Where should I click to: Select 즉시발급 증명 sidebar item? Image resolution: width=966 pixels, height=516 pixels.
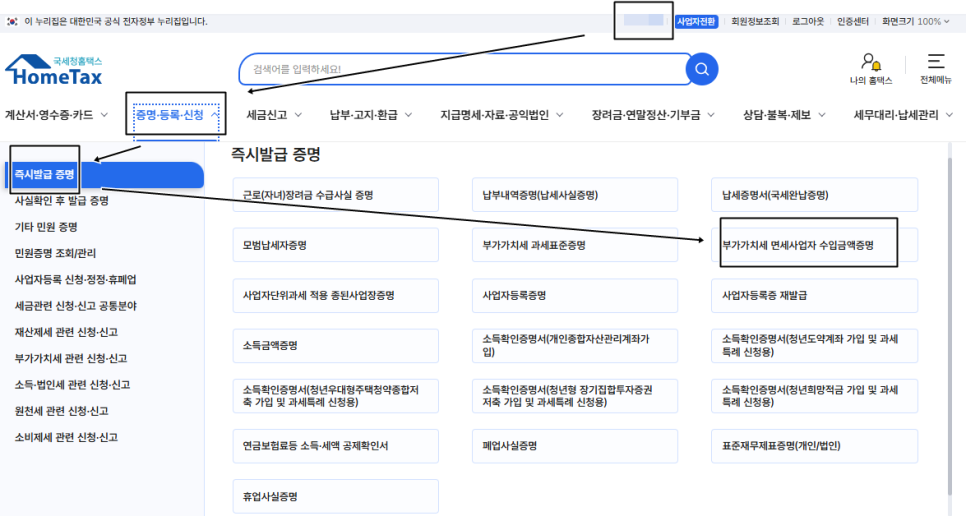point(104,175)
